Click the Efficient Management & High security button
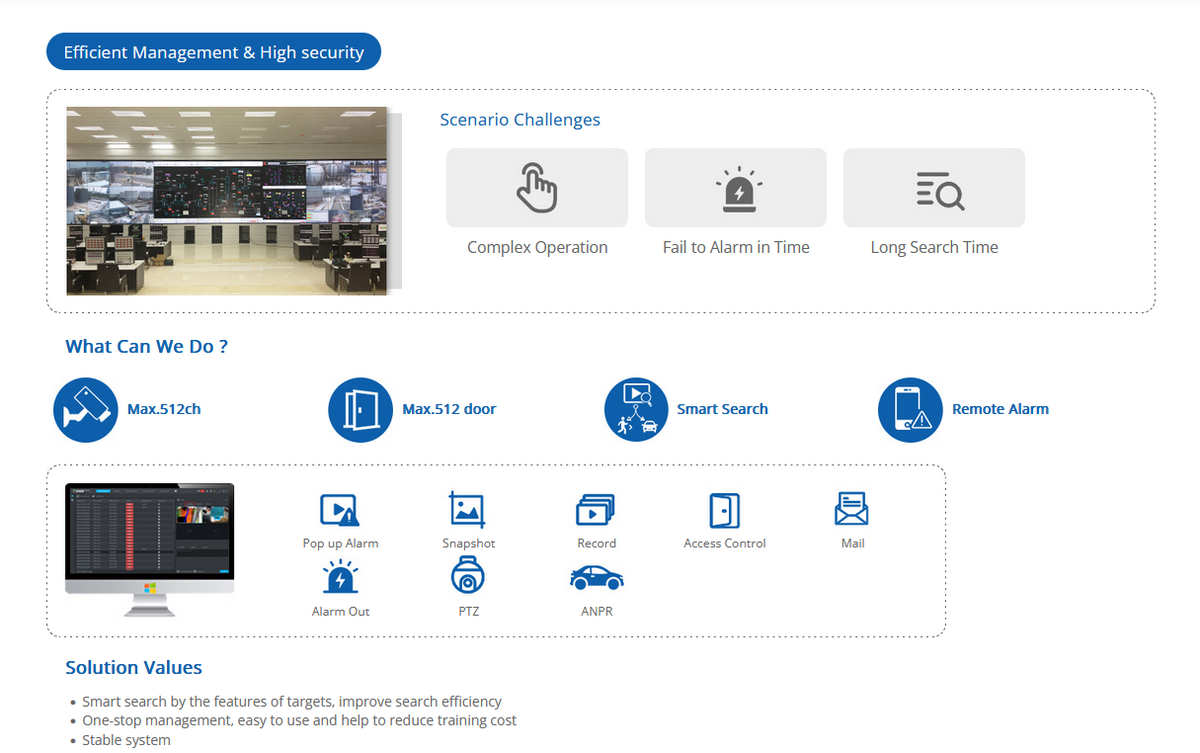This screenshot has height=753, width=1200. 214,52
